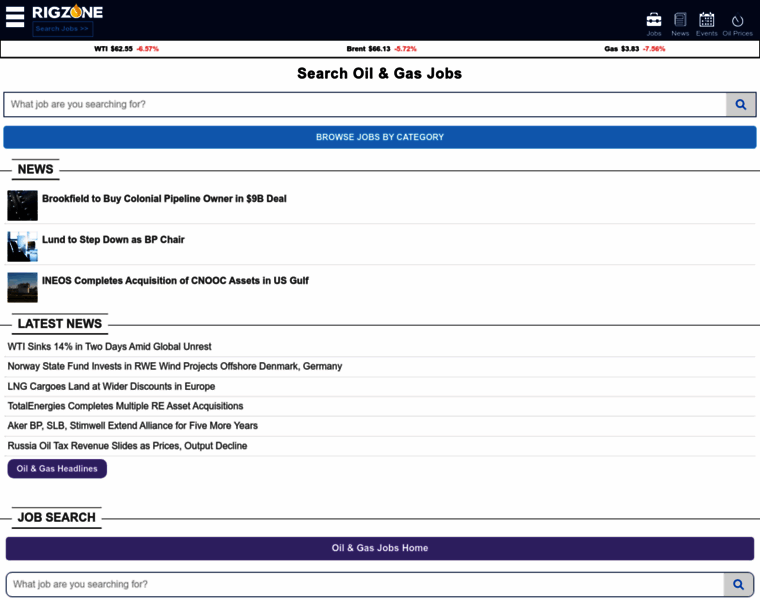This screenshot has width=760, height=600.
Task: Open INEOS CNOOC acquisition article
Action: point(175,281)
